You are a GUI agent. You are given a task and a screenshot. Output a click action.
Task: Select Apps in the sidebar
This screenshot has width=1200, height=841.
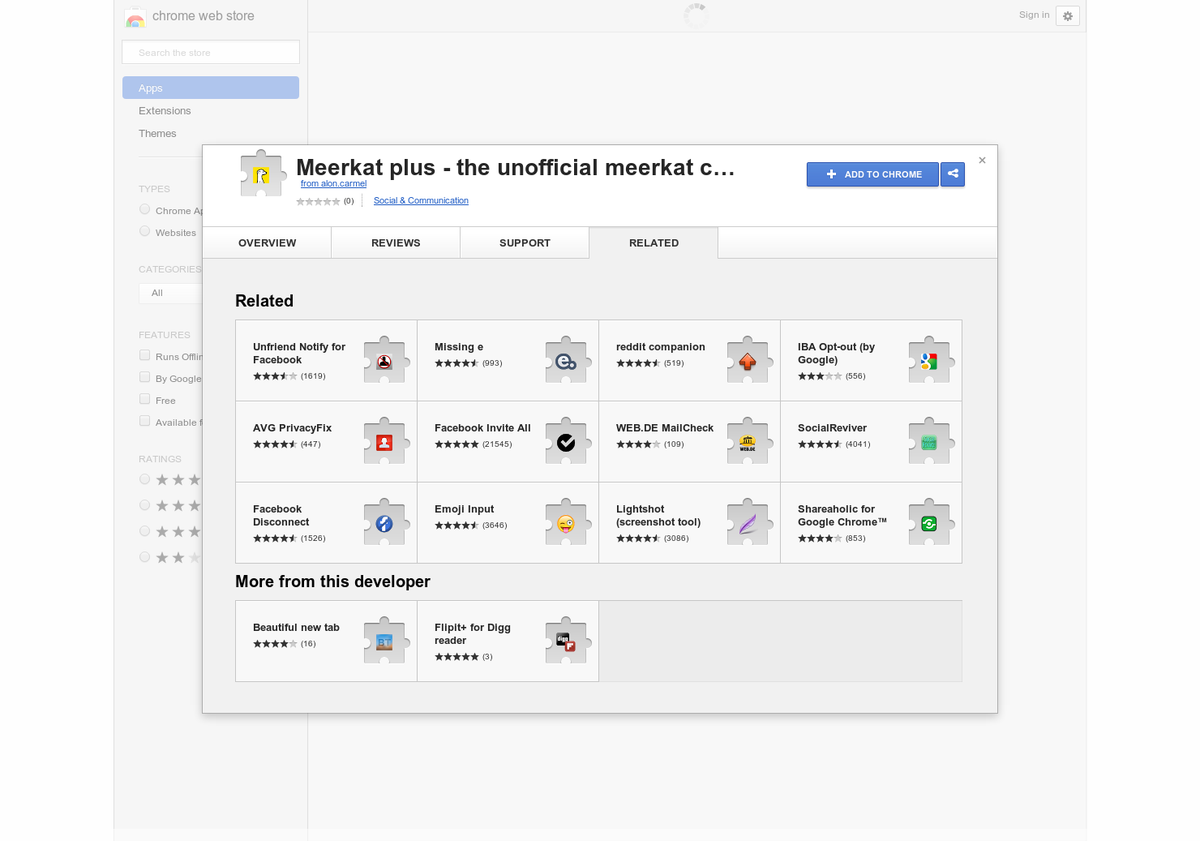tap(211, 88)
